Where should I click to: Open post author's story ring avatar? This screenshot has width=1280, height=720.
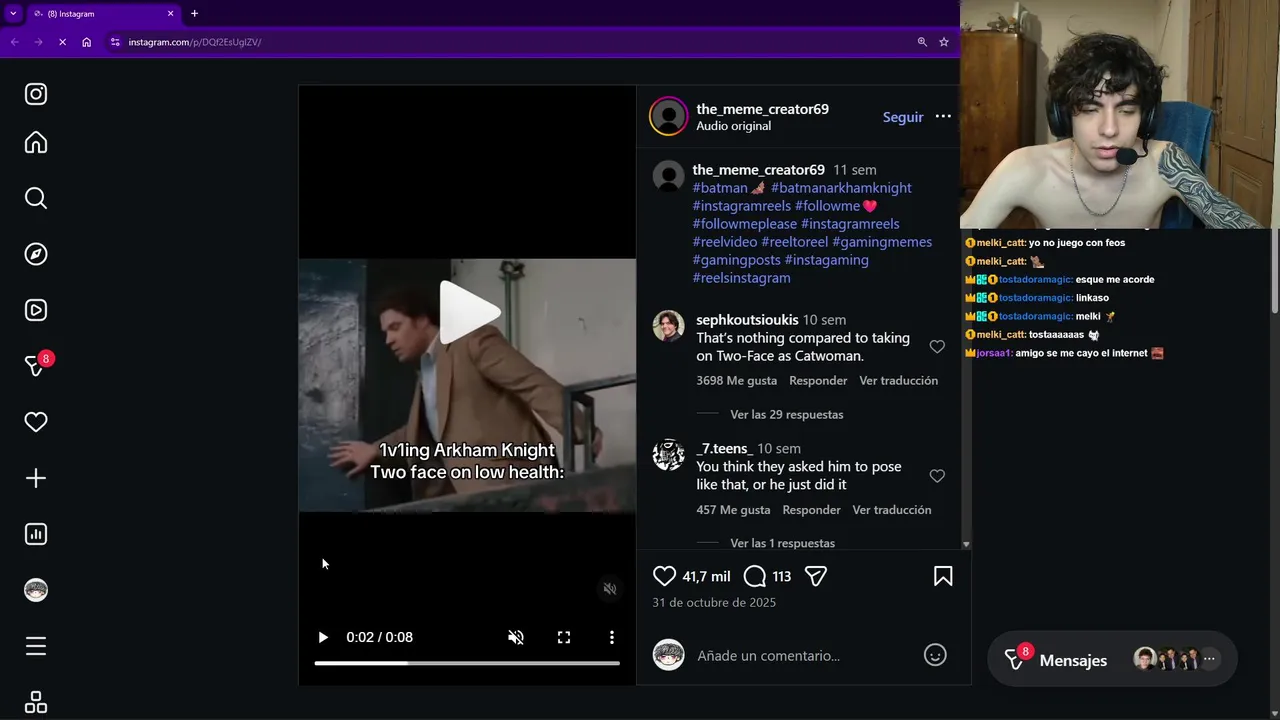[669, 116]
